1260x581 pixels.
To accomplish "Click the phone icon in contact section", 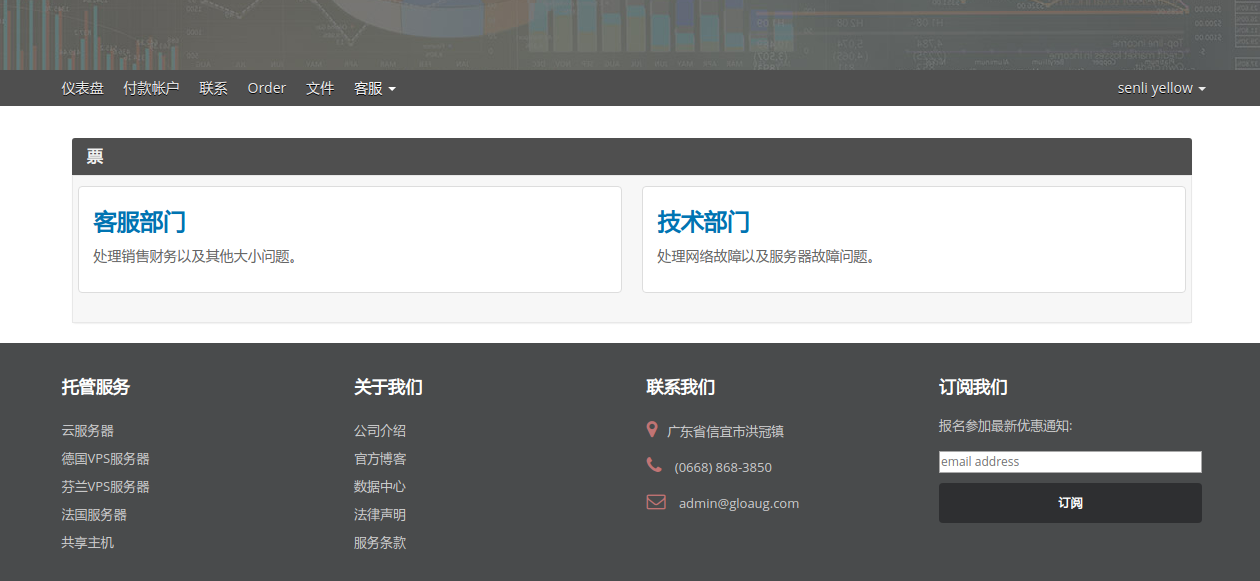I will (654, 465).
